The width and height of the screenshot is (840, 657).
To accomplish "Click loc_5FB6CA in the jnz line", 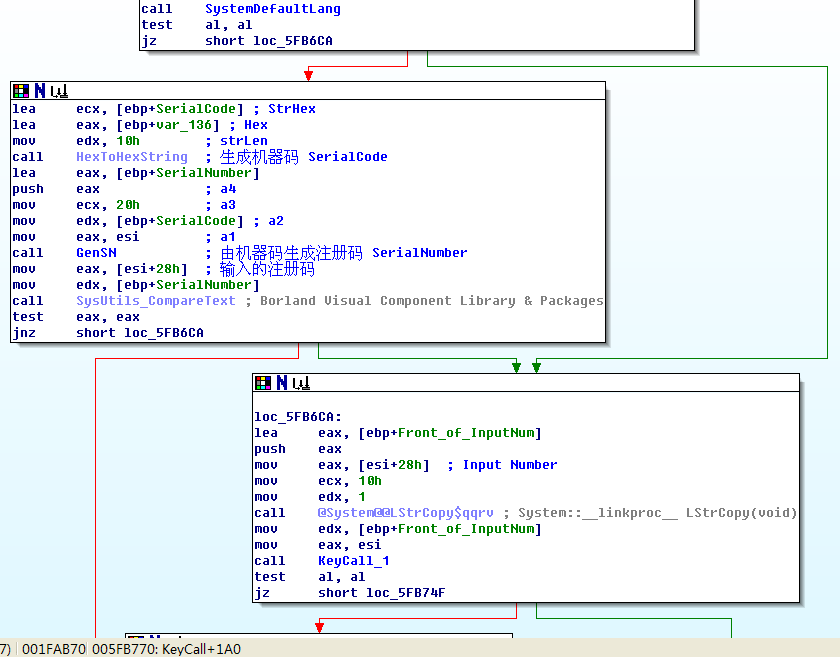I will point(164,333).
